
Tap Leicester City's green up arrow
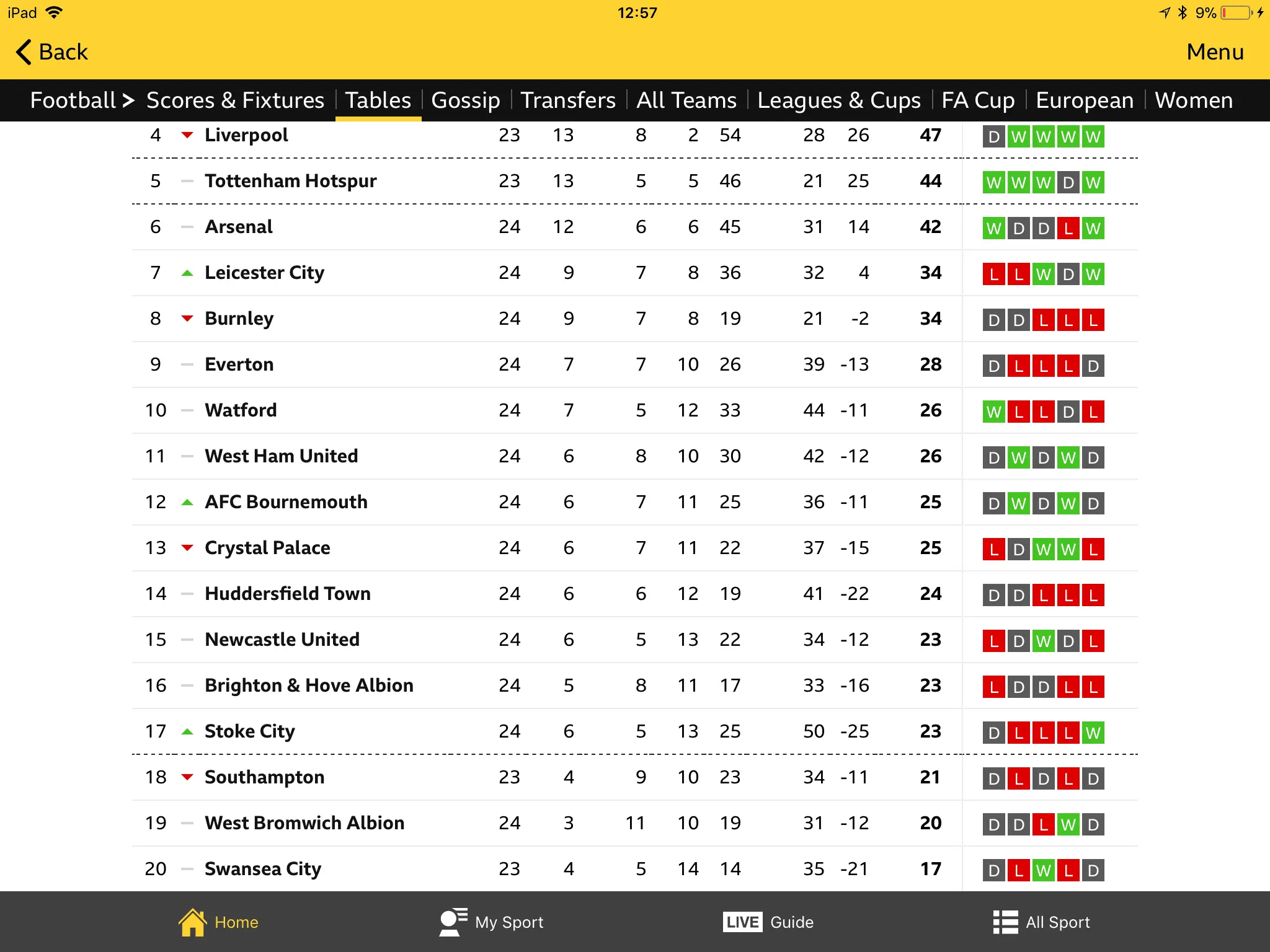(187, 273)
